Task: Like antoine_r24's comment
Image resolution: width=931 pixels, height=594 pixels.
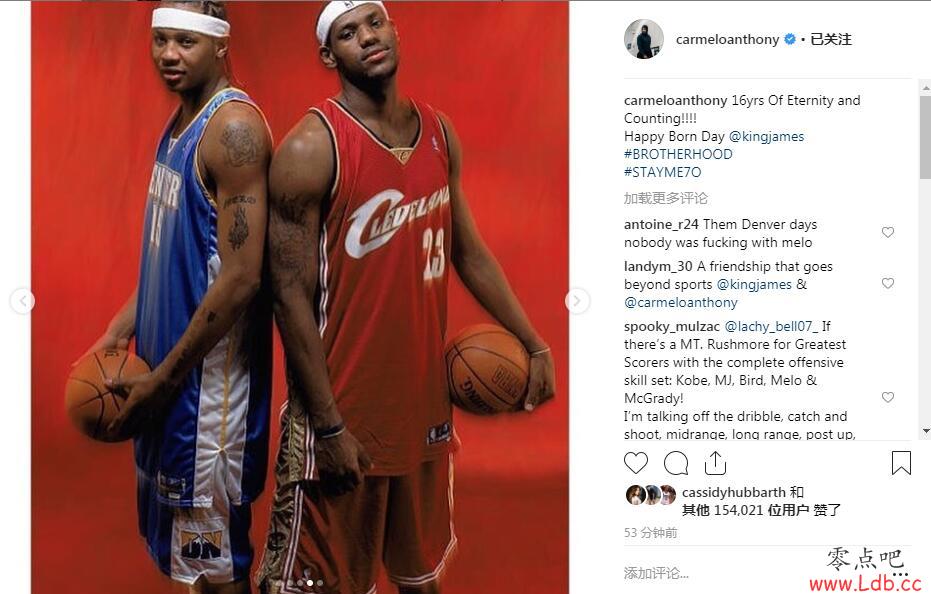Action: point(888,232)
